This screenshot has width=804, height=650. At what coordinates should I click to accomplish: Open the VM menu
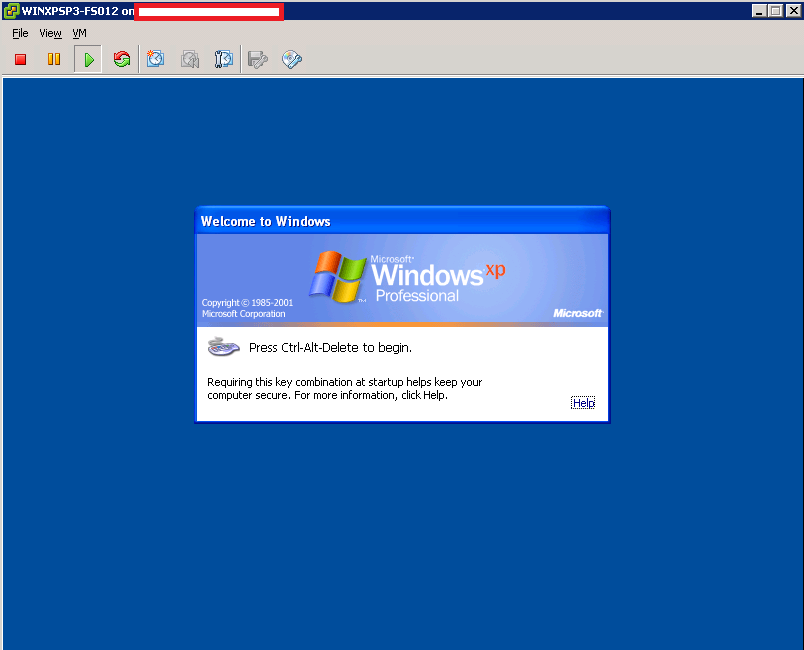[x=79, y=33]
